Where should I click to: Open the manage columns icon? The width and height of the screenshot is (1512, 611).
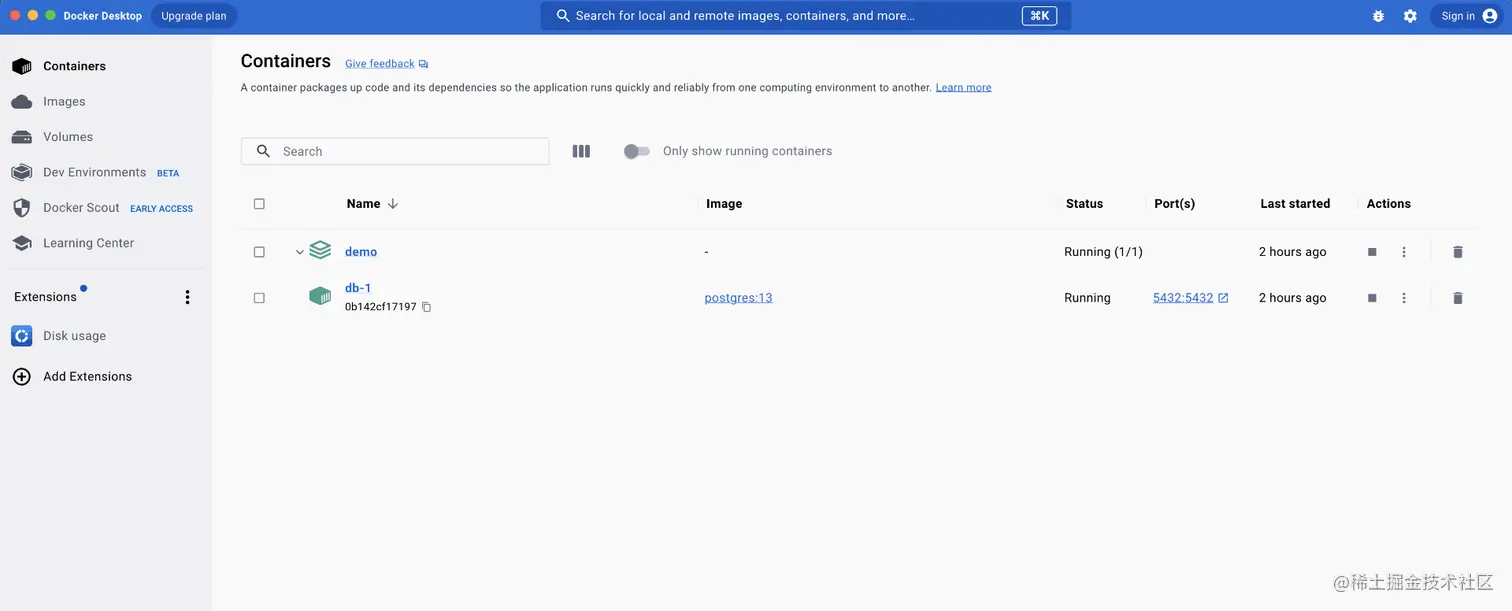[x=581, y=151]
